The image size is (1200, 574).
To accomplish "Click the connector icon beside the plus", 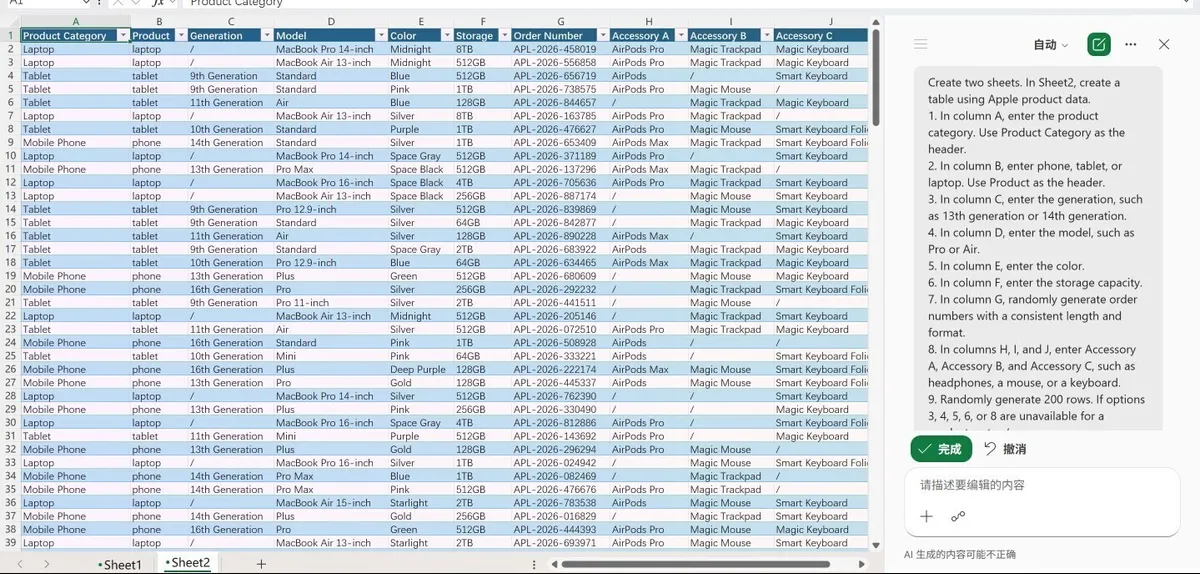I will (958, 516).
